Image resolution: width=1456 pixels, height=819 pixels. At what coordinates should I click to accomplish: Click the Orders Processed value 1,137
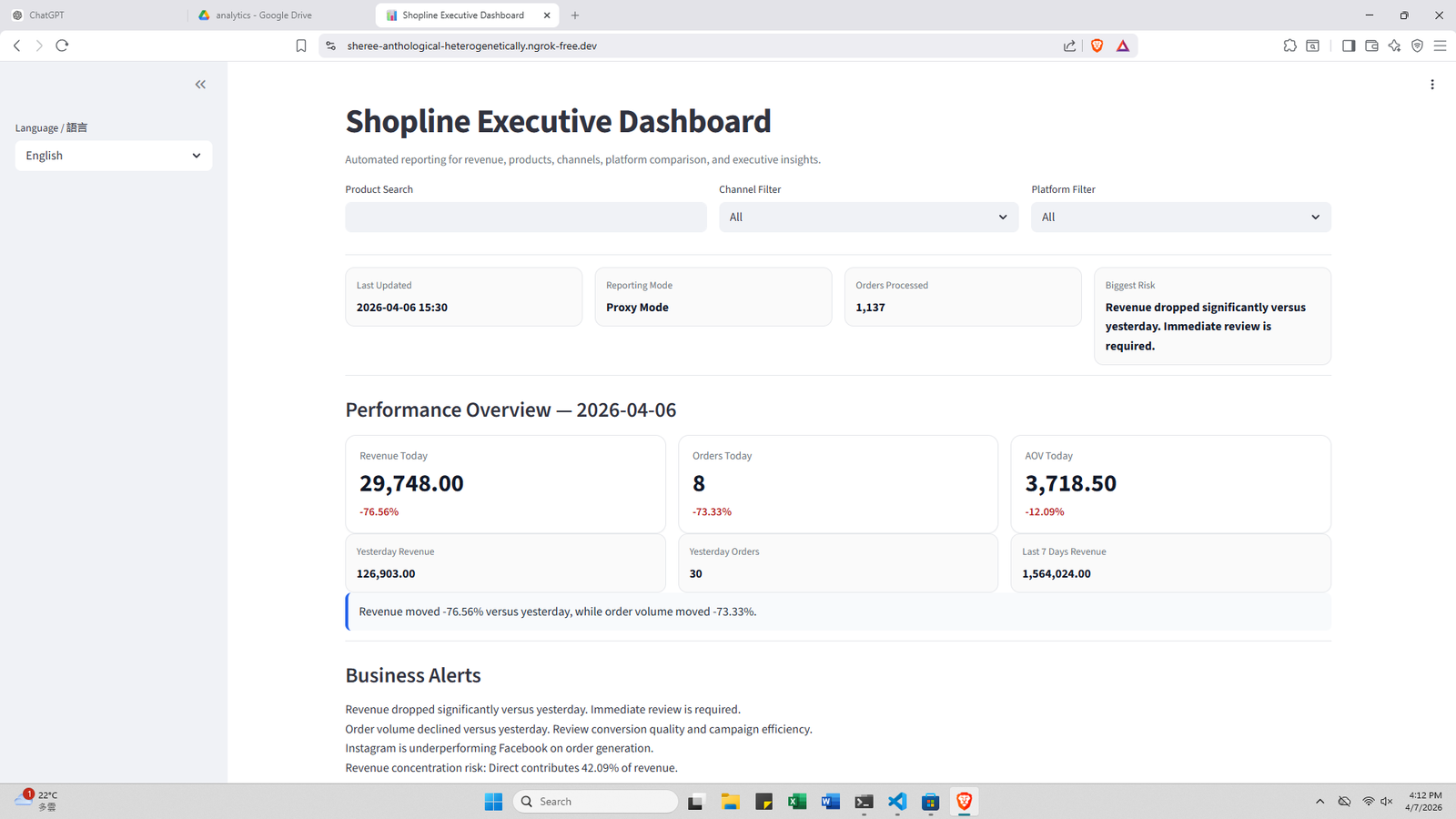click(x=870, y=308)
